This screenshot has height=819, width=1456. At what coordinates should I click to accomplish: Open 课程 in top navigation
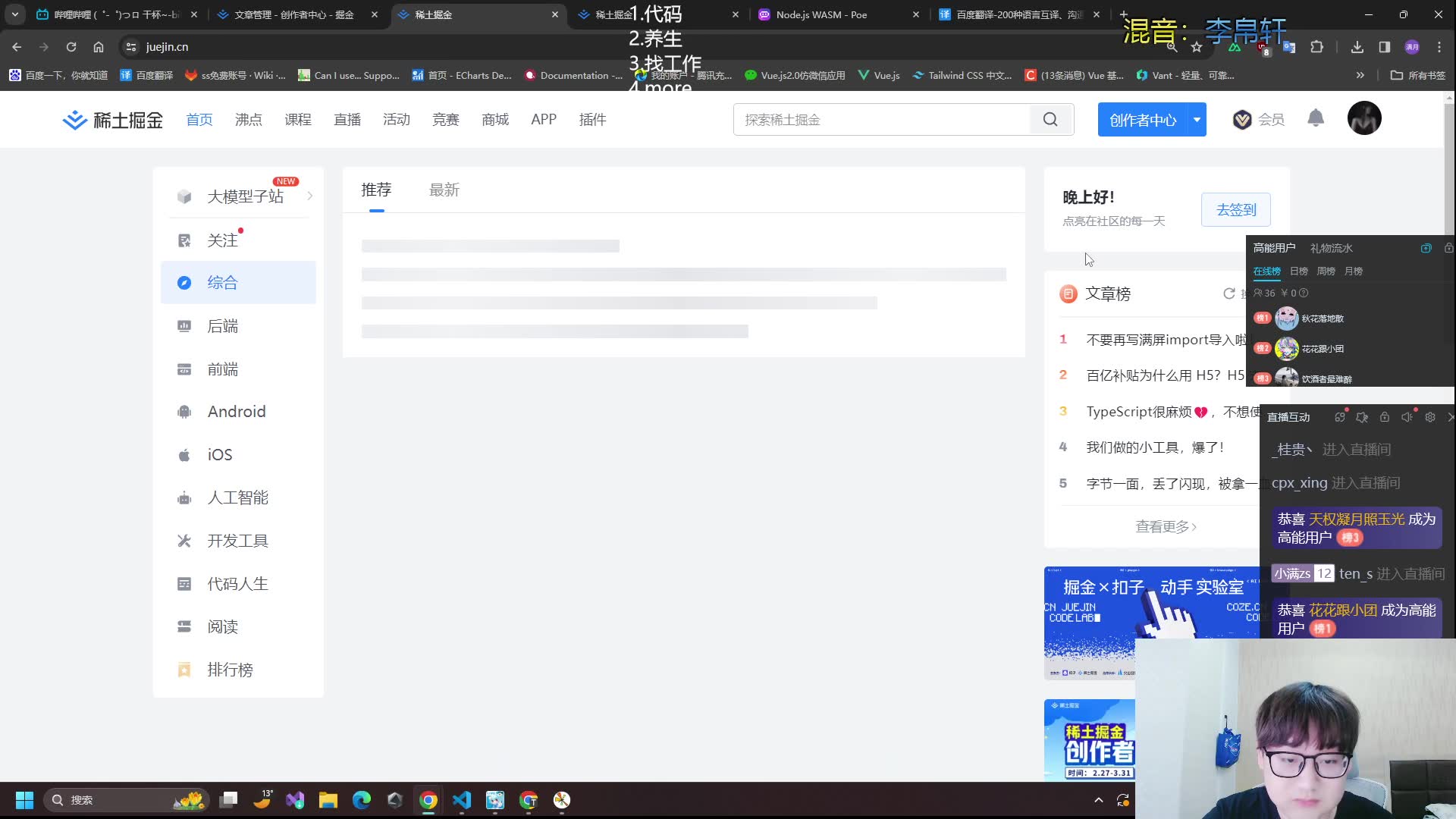click(x=298, y=120)
